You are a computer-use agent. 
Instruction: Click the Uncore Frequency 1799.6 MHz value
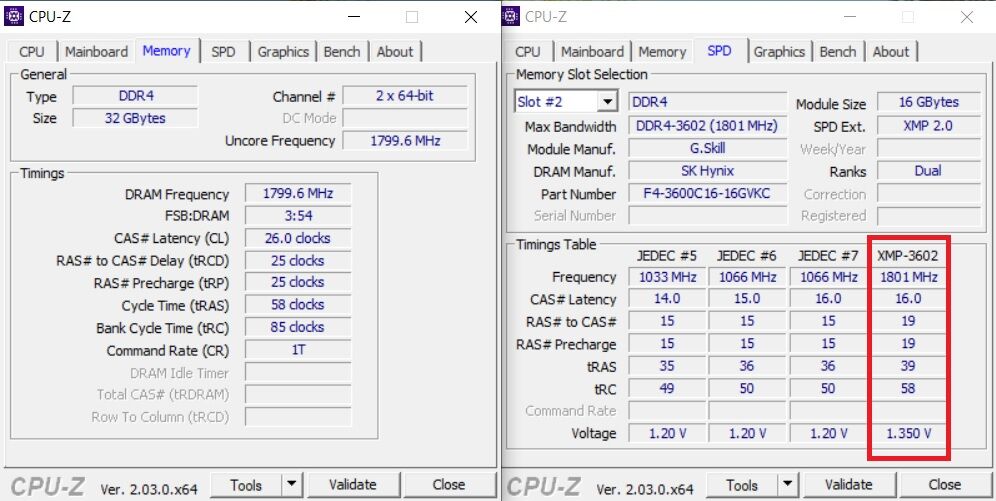point(405,140)
